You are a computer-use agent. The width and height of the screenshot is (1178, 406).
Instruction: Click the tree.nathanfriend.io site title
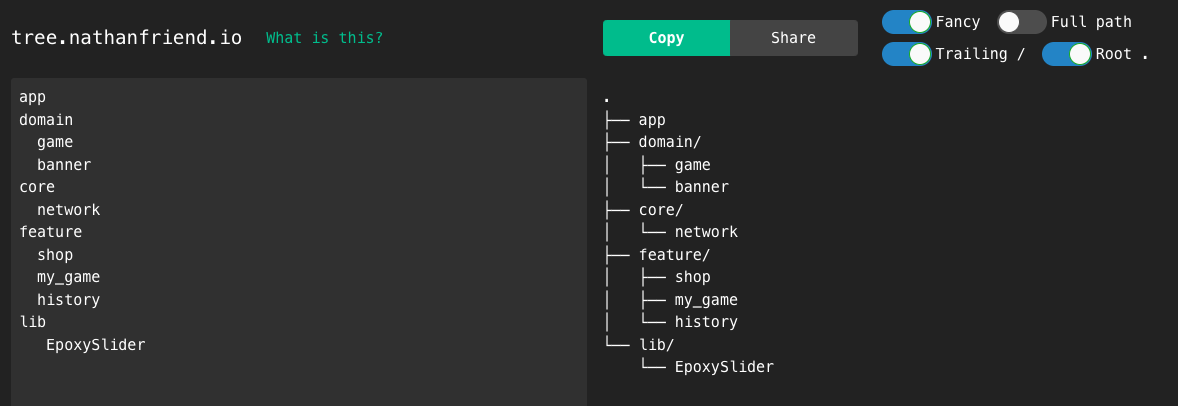(127, 38)
